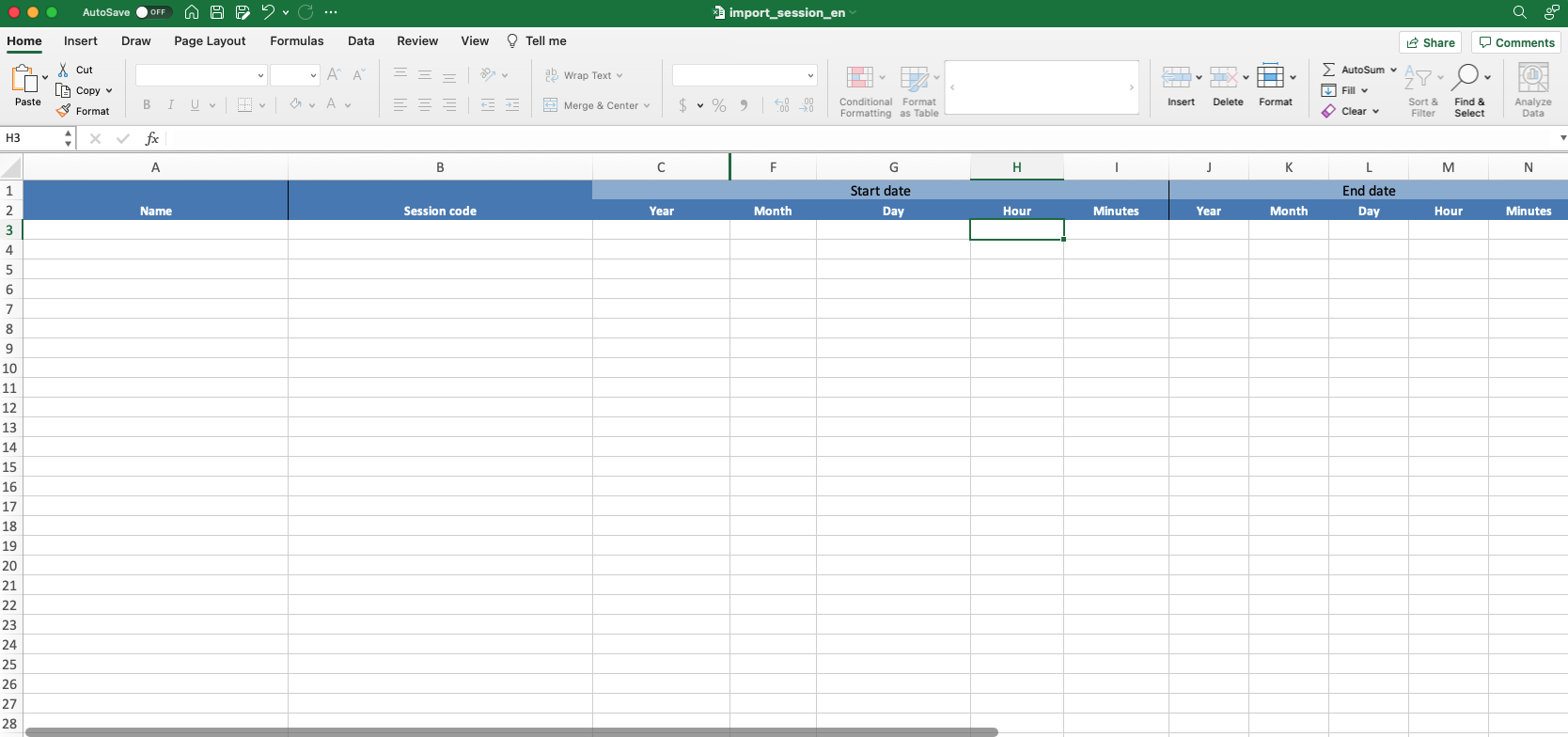Click the Share button

(1431, 42)
